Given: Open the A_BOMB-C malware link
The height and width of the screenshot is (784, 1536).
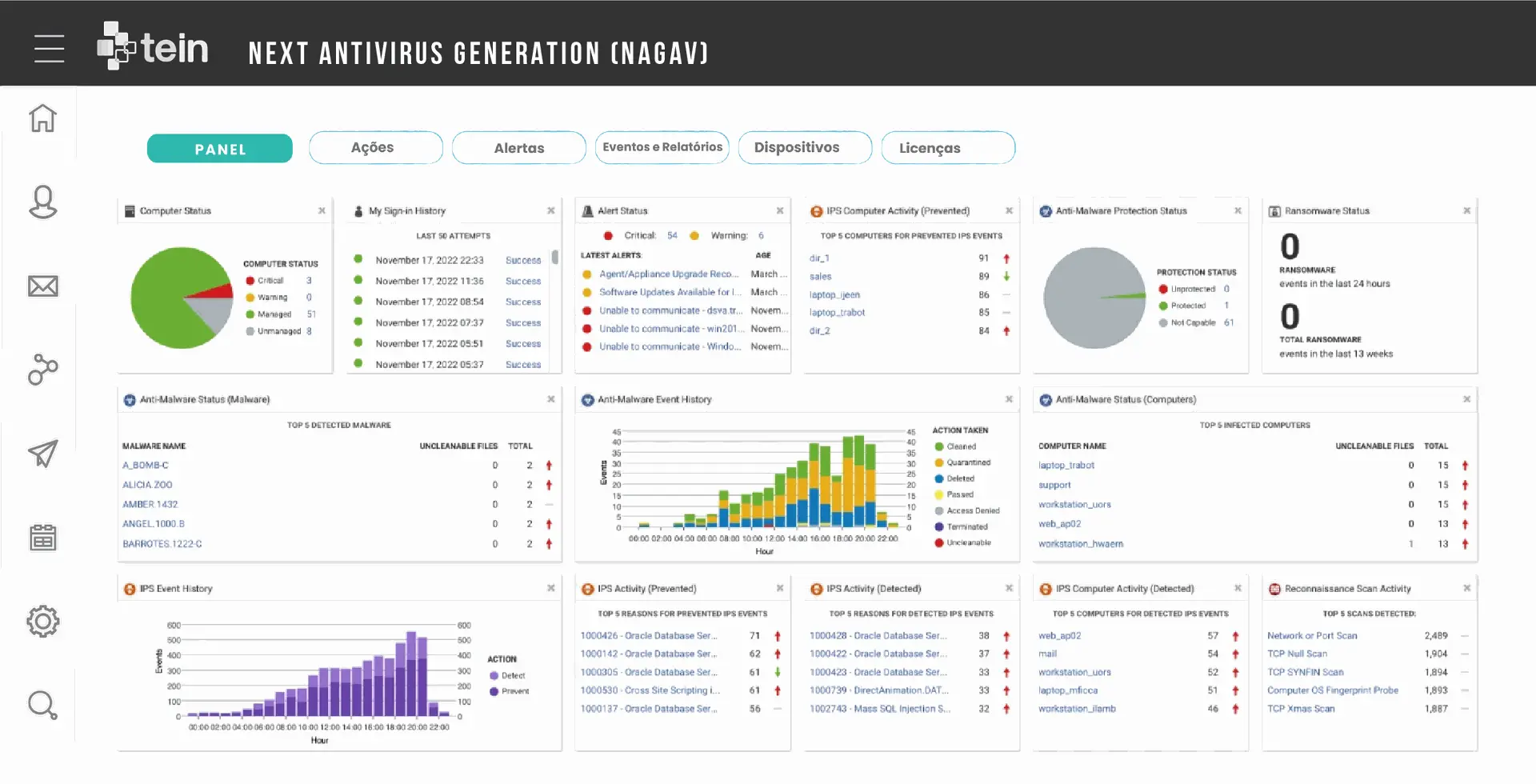Looking at the screenshot, I should pos(146,466).
